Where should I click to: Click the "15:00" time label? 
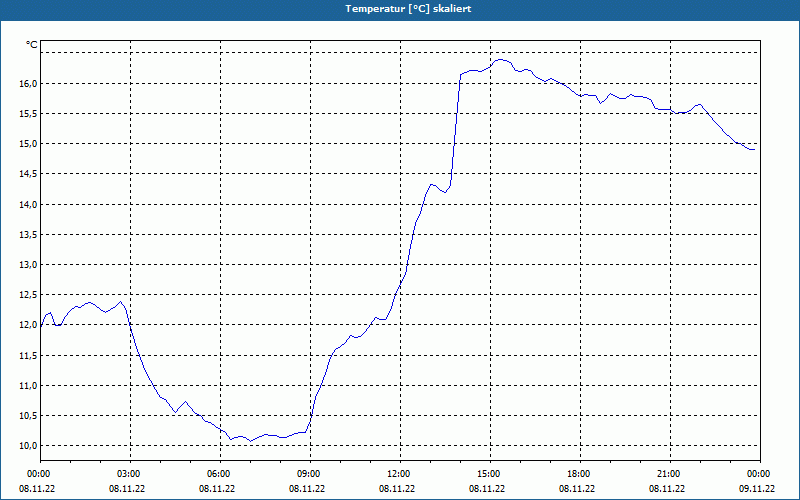pos(488,474)
